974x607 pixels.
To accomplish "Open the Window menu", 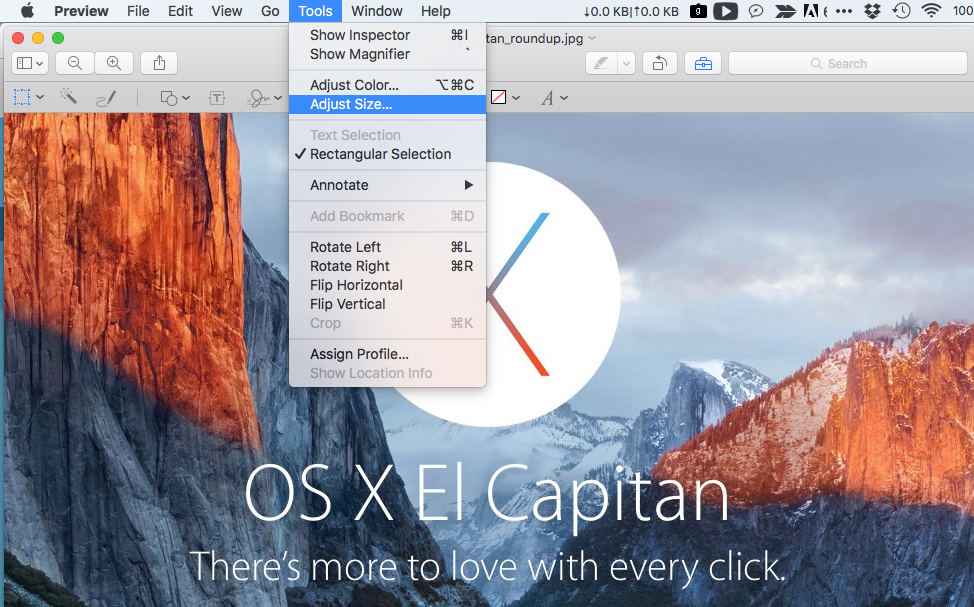I will click(x=376, y=11).
